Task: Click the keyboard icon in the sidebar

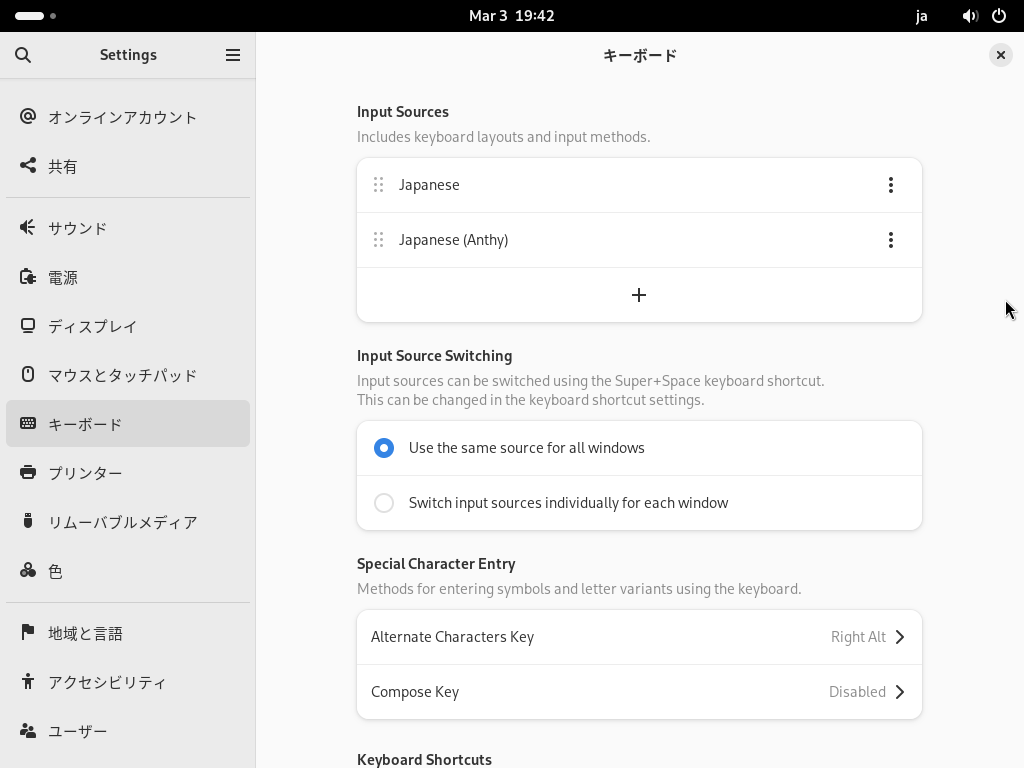Action: [x=27, y=423]
